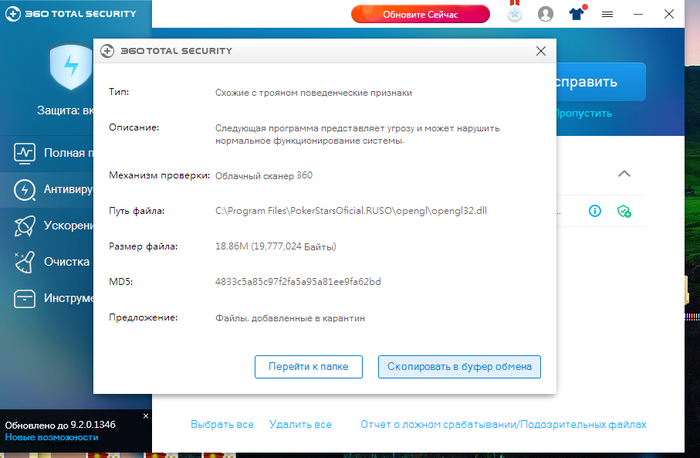
Task: Click the blue info icon in threat row
Action: (x=595, y=211)
